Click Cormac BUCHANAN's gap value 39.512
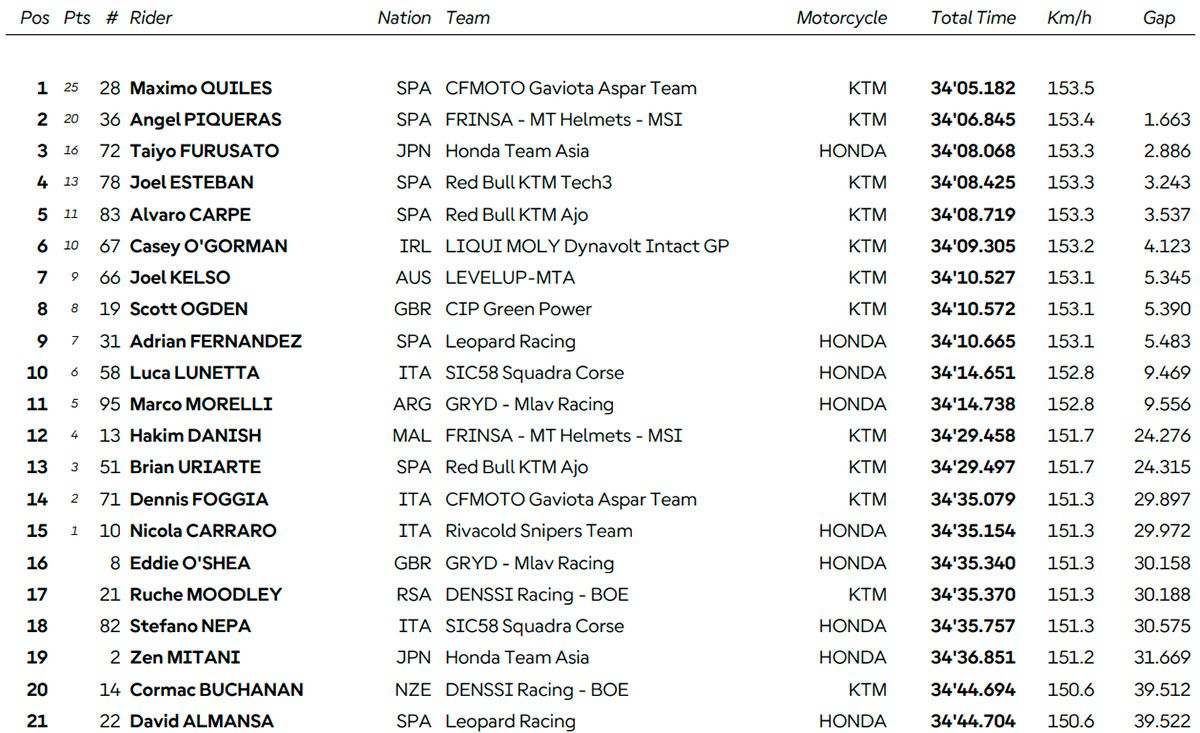The image size is (1200, 733). click(1162, 689)
